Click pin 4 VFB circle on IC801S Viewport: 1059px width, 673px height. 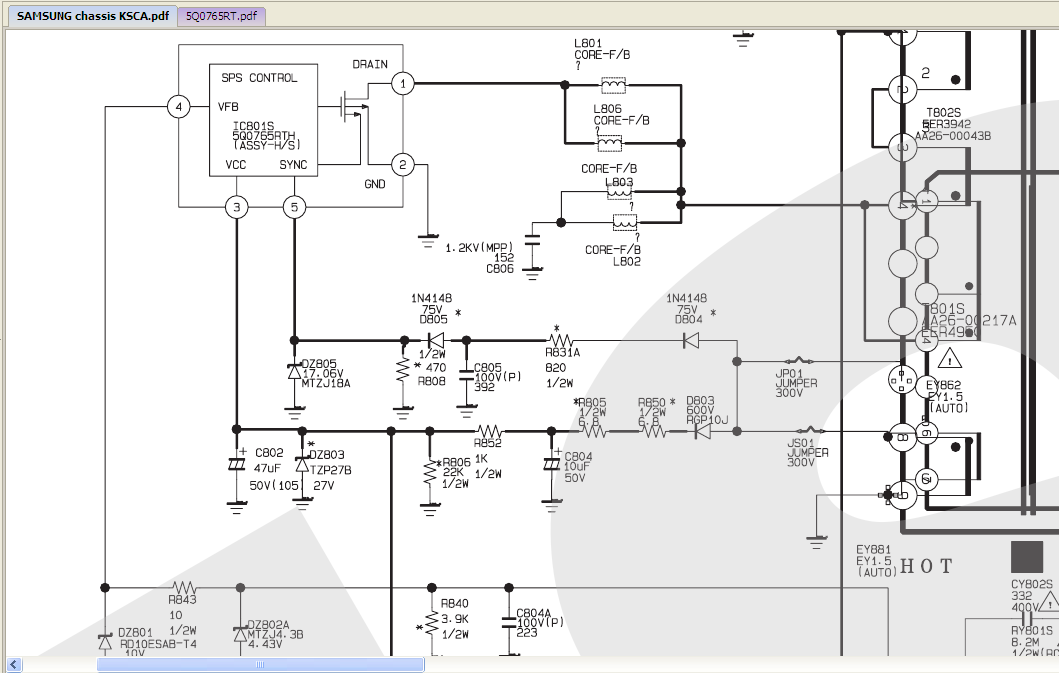(179, 107)
